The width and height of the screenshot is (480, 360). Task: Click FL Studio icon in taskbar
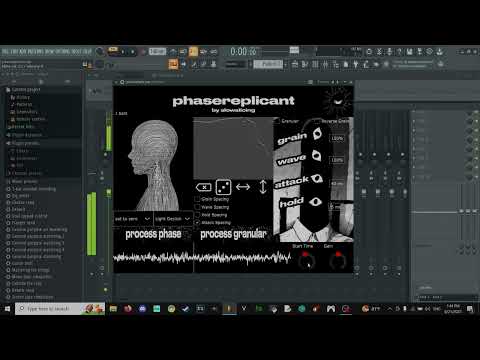coord(229,309)
